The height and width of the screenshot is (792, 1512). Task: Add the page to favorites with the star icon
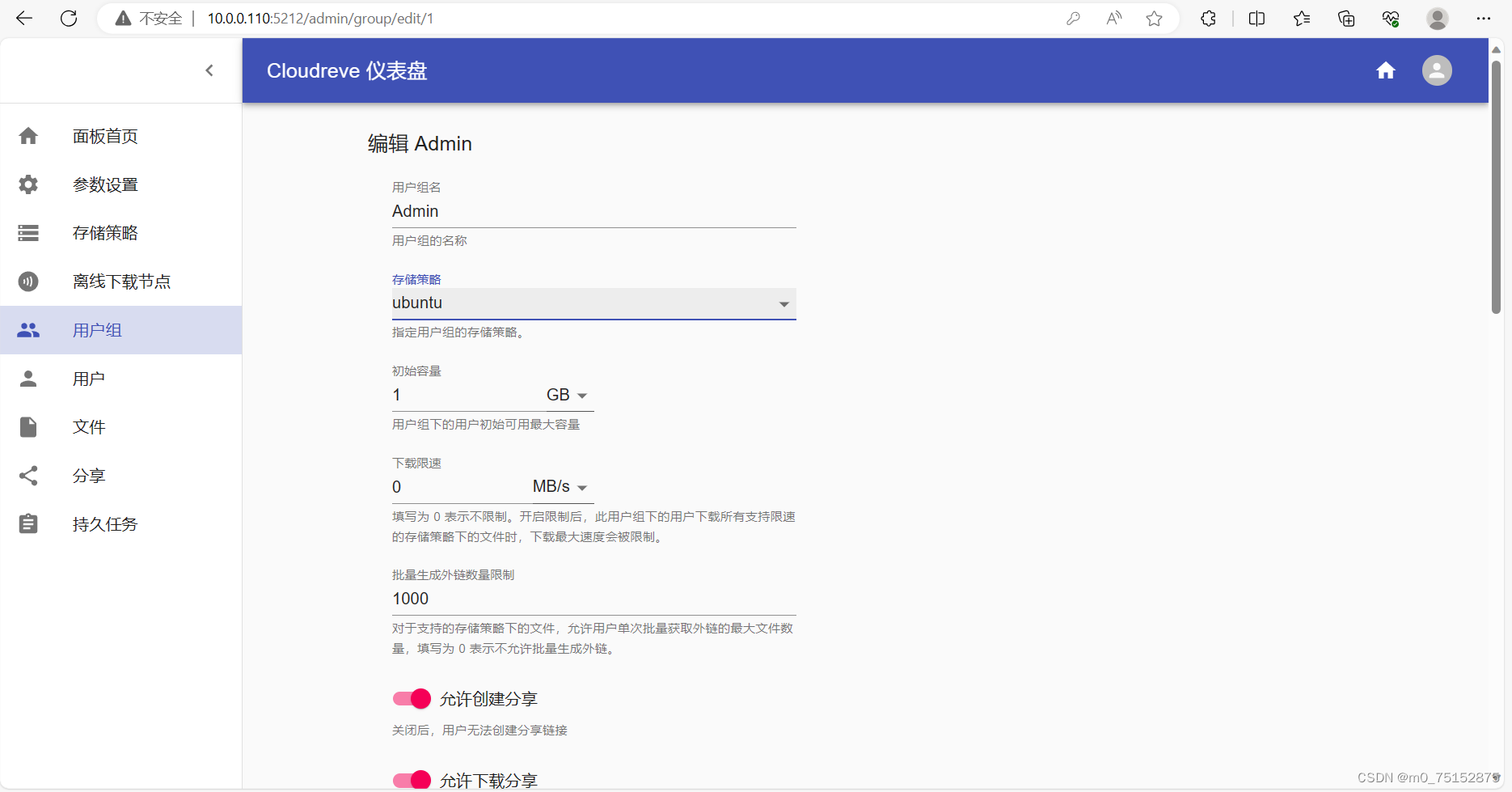tap(1154, 19)
